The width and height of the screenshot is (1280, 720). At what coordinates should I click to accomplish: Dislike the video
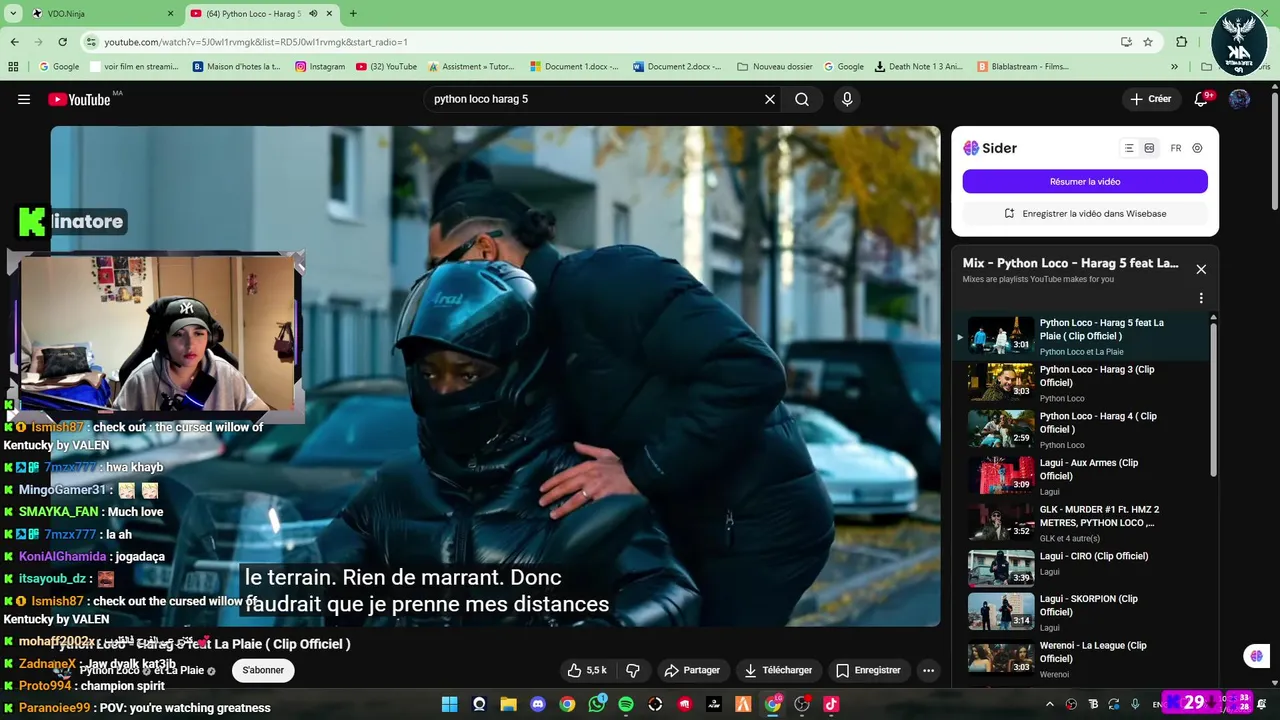click(633, 670)
